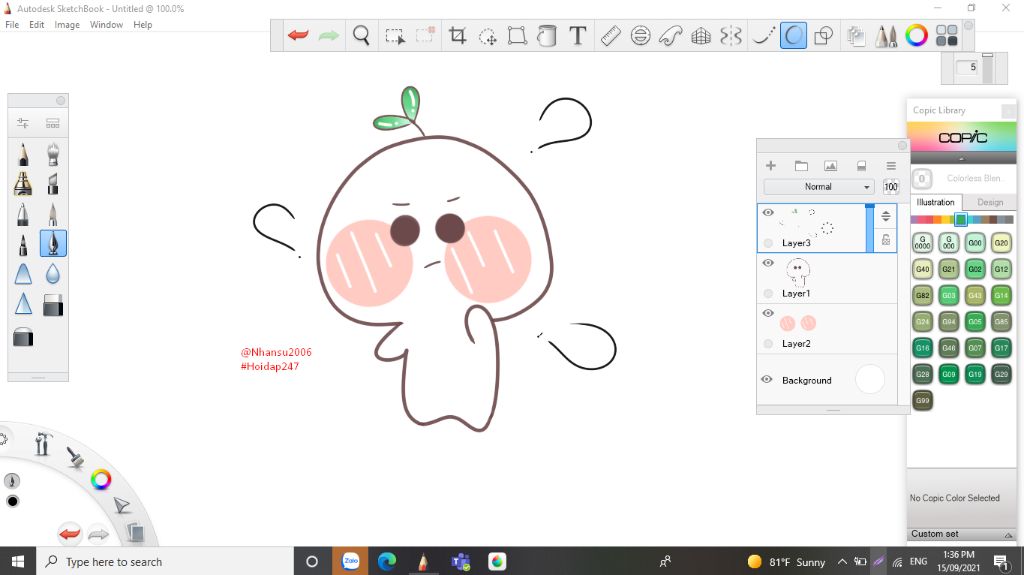Hide Layer2 using its eye icon
1024x575 pixels.
(768, 313)
